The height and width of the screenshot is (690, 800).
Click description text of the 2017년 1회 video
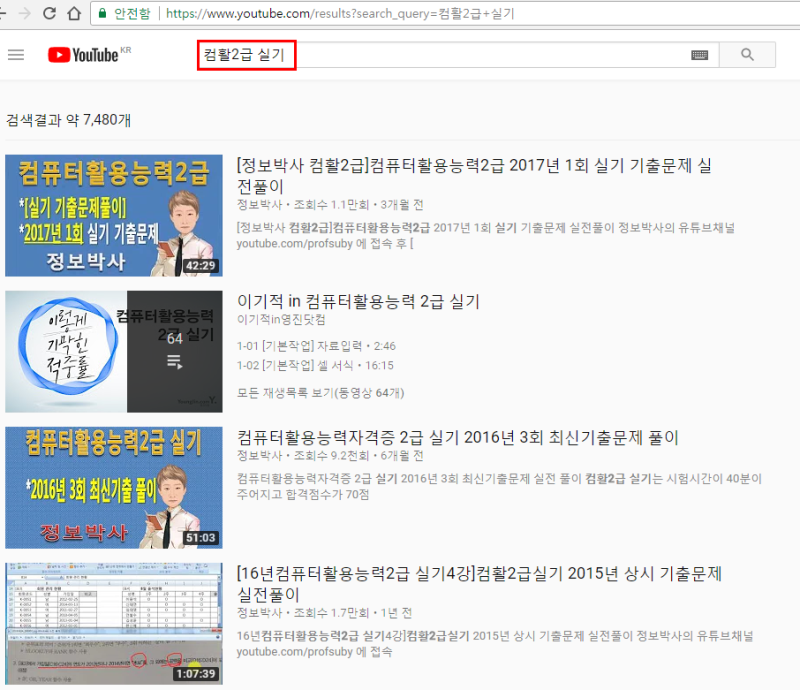pos(485,235)
